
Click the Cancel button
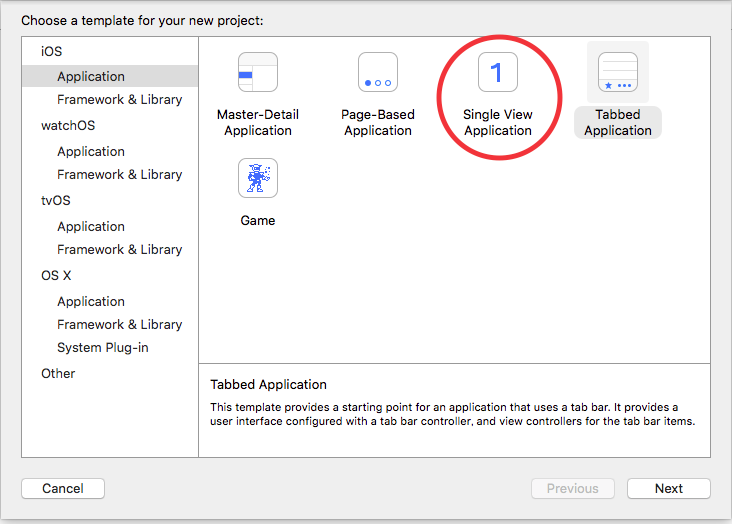pyautogui.click(x=63, y=489)
